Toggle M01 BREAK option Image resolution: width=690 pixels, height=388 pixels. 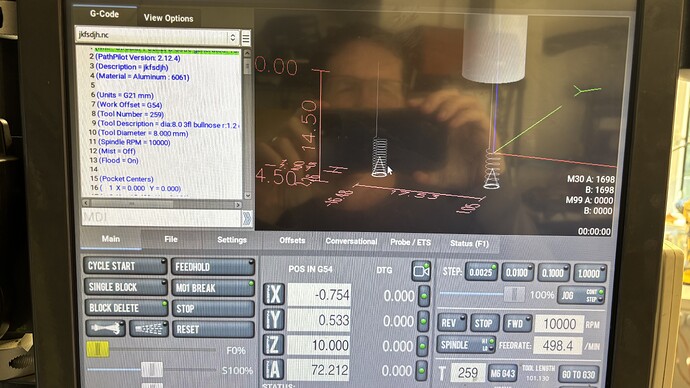coord(213,288)
